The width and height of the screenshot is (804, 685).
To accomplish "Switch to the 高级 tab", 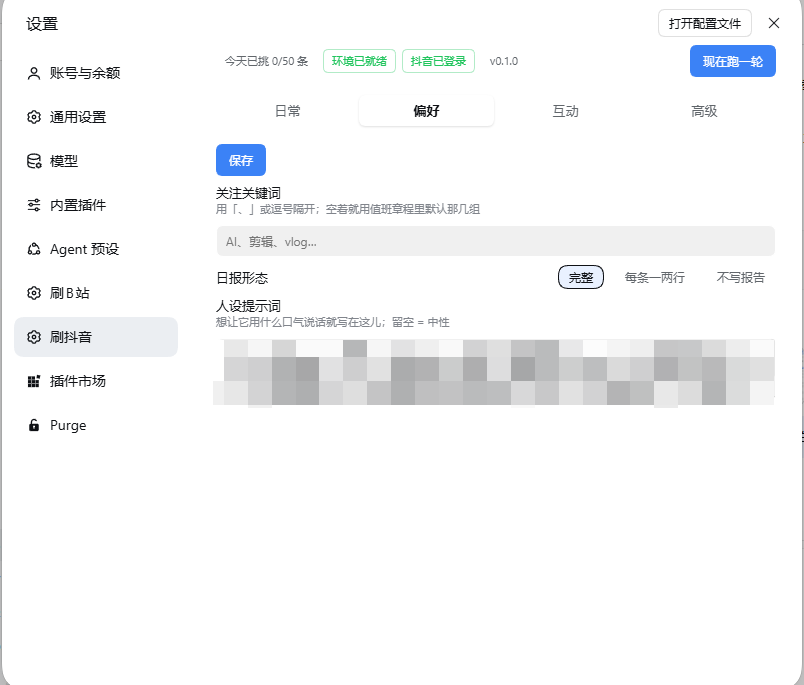I will click(704, 111).
